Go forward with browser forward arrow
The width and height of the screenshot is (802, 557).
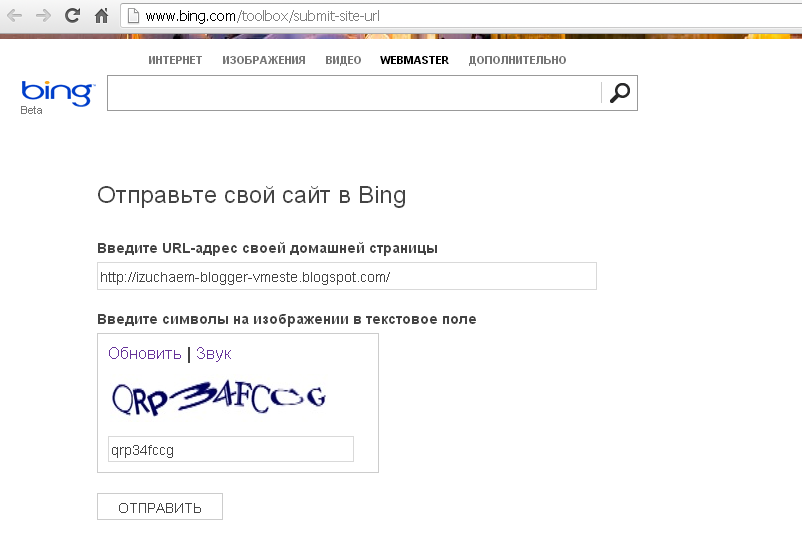(x=43, y=16)
